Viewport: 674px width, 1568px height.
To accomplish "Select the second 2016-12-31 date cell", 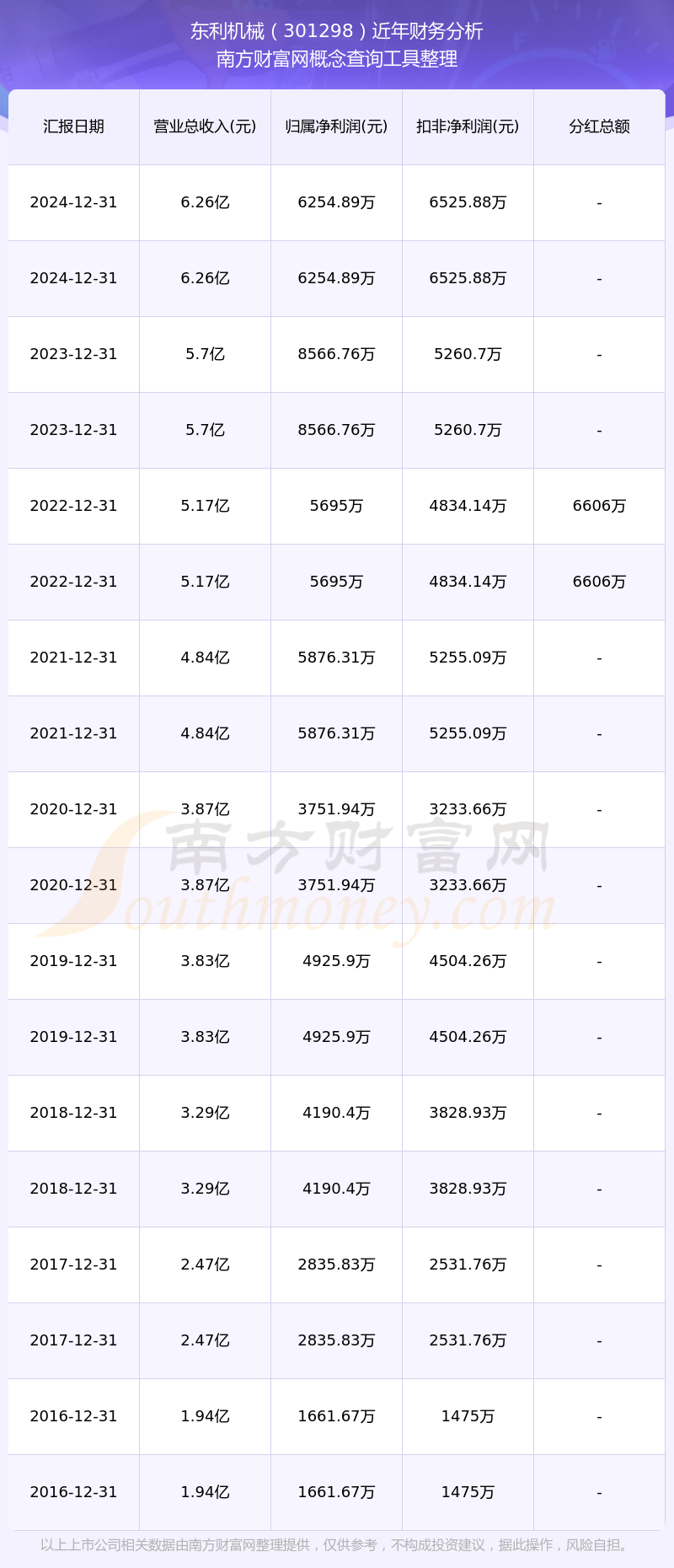I will [73, 1492].
